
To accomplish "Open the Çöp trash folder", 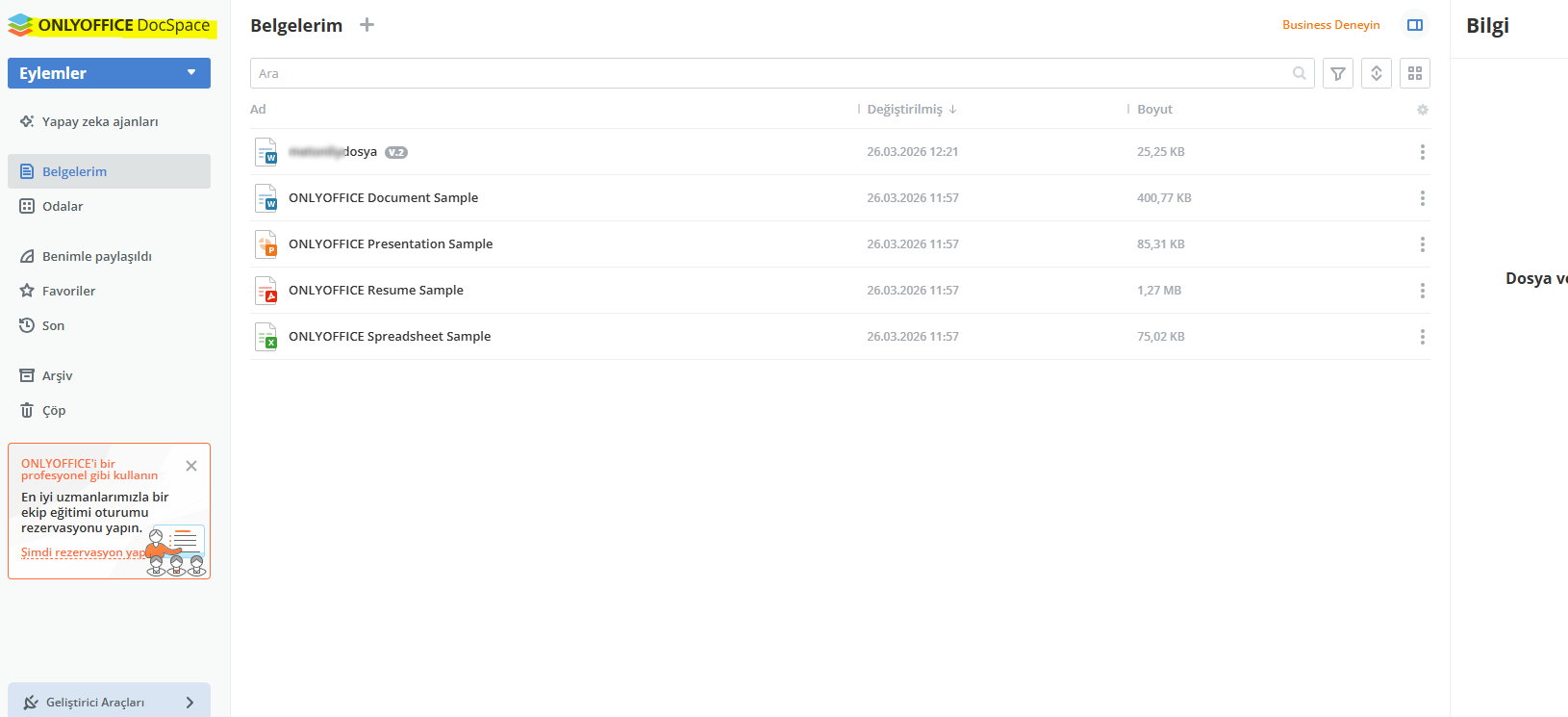I will click(54, 410).
